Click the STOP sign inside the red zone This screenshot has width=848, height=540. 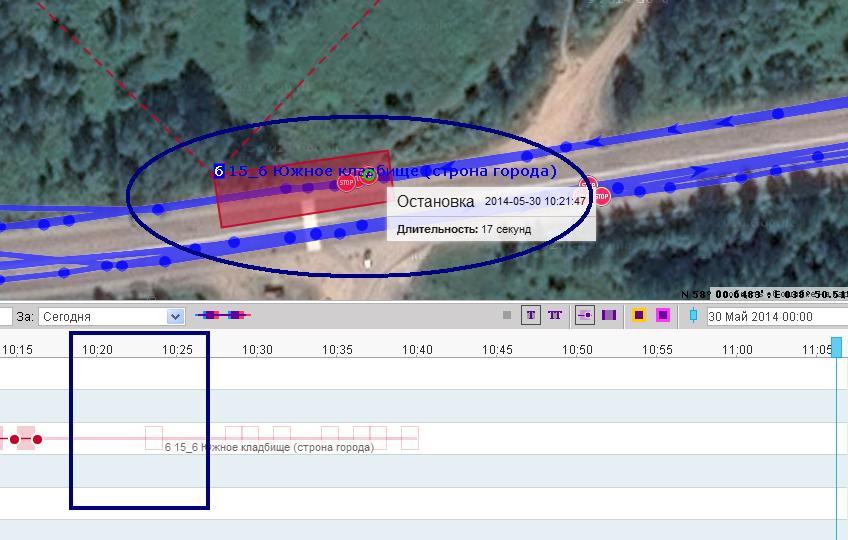(346, 183)
